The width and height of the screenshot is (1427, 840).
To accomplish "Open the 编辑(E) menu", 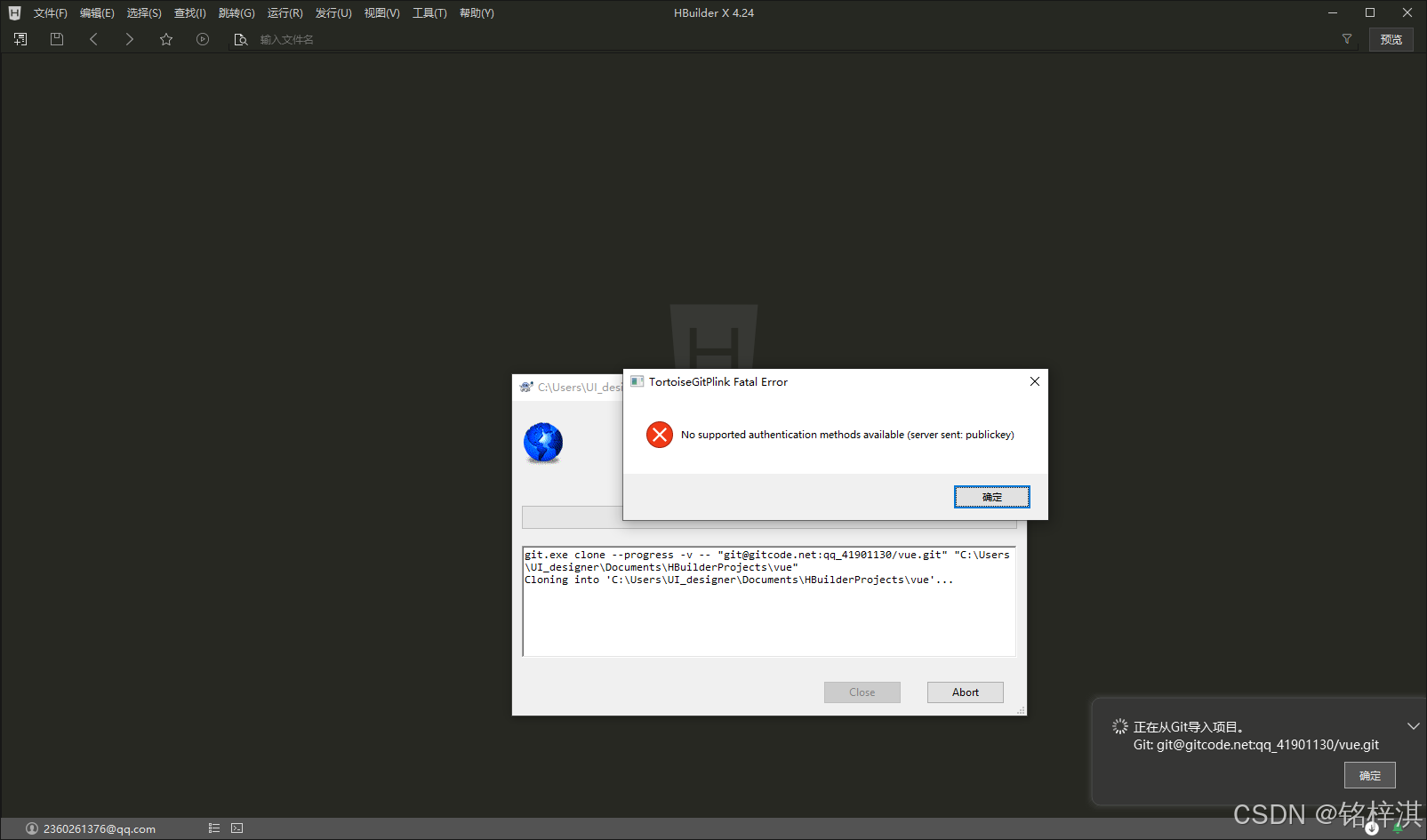I will (97, 13).
